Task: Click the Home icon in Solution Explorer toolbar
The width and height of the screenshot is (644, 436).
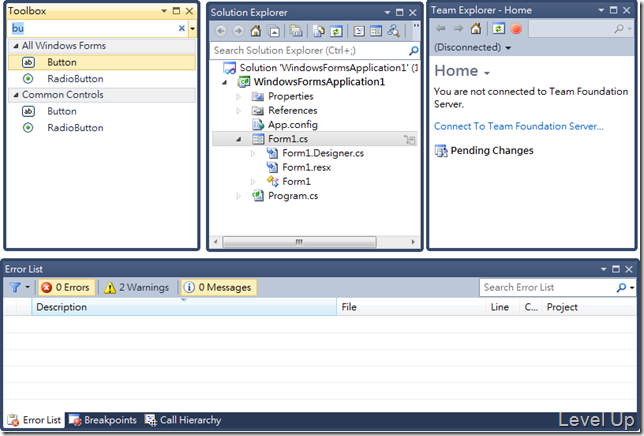Action: click(255, 31)
